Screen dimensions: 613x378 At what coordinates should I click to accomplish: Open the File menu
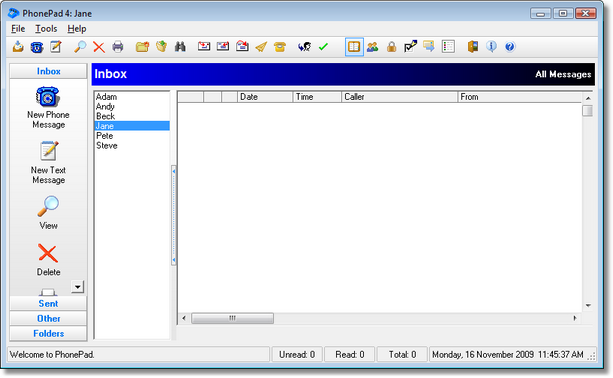tap(18, 29)
